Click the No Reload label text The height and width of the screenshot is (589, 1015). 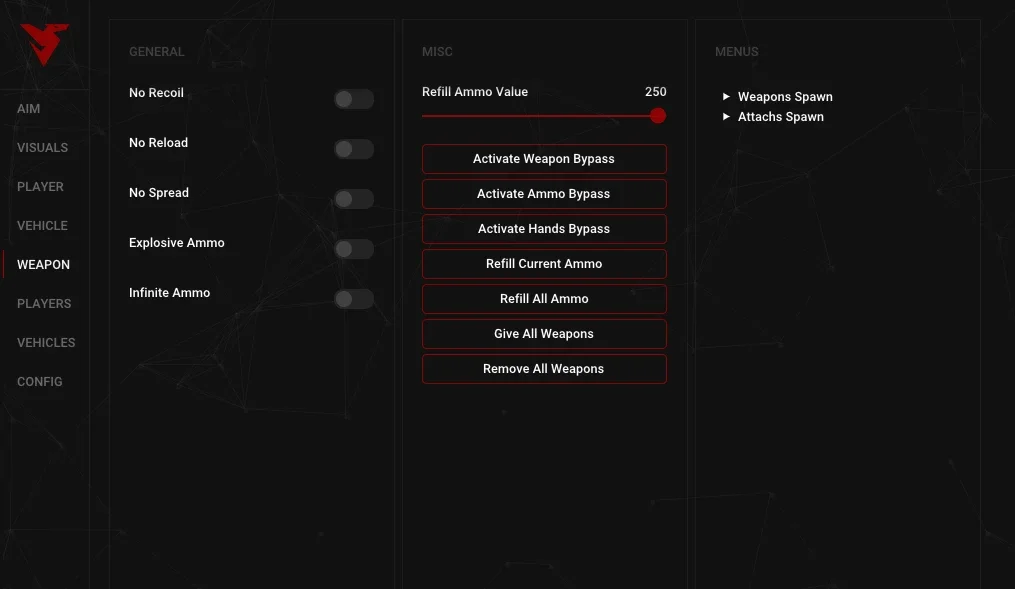159,142
